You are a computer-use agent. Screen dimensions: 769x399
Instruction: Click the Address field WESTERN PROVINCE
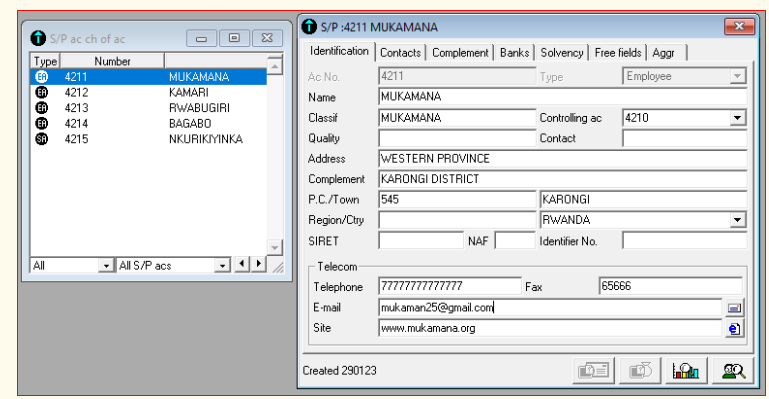point(563,159)
